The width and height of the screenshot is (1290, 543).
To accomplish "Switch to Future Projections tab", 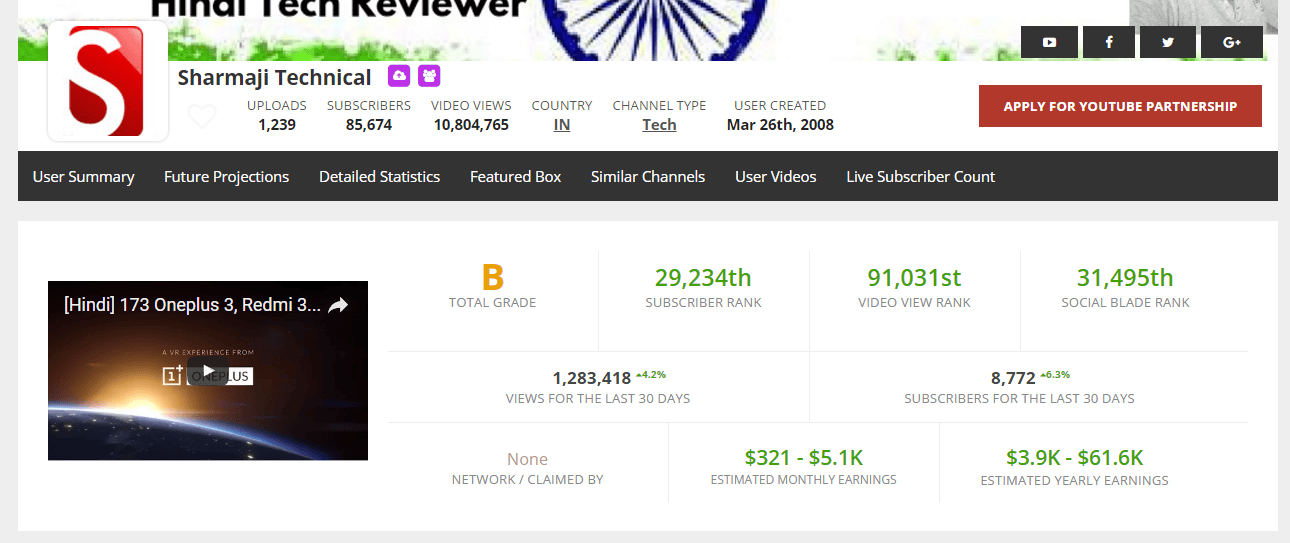I will tap(226, 176).
